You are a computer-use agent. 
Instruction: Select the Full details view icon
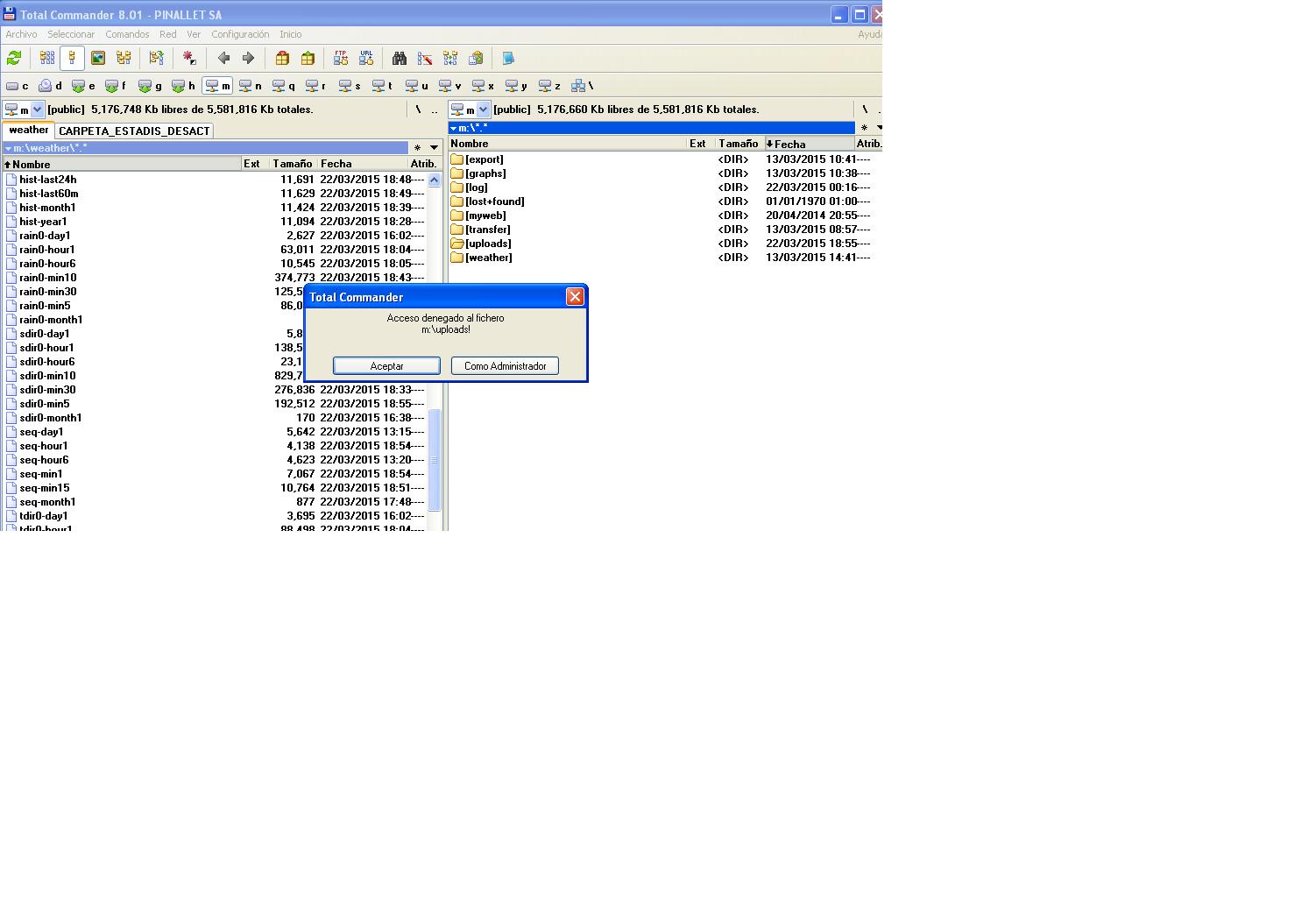pyautogui.click(x=73, y=59)
